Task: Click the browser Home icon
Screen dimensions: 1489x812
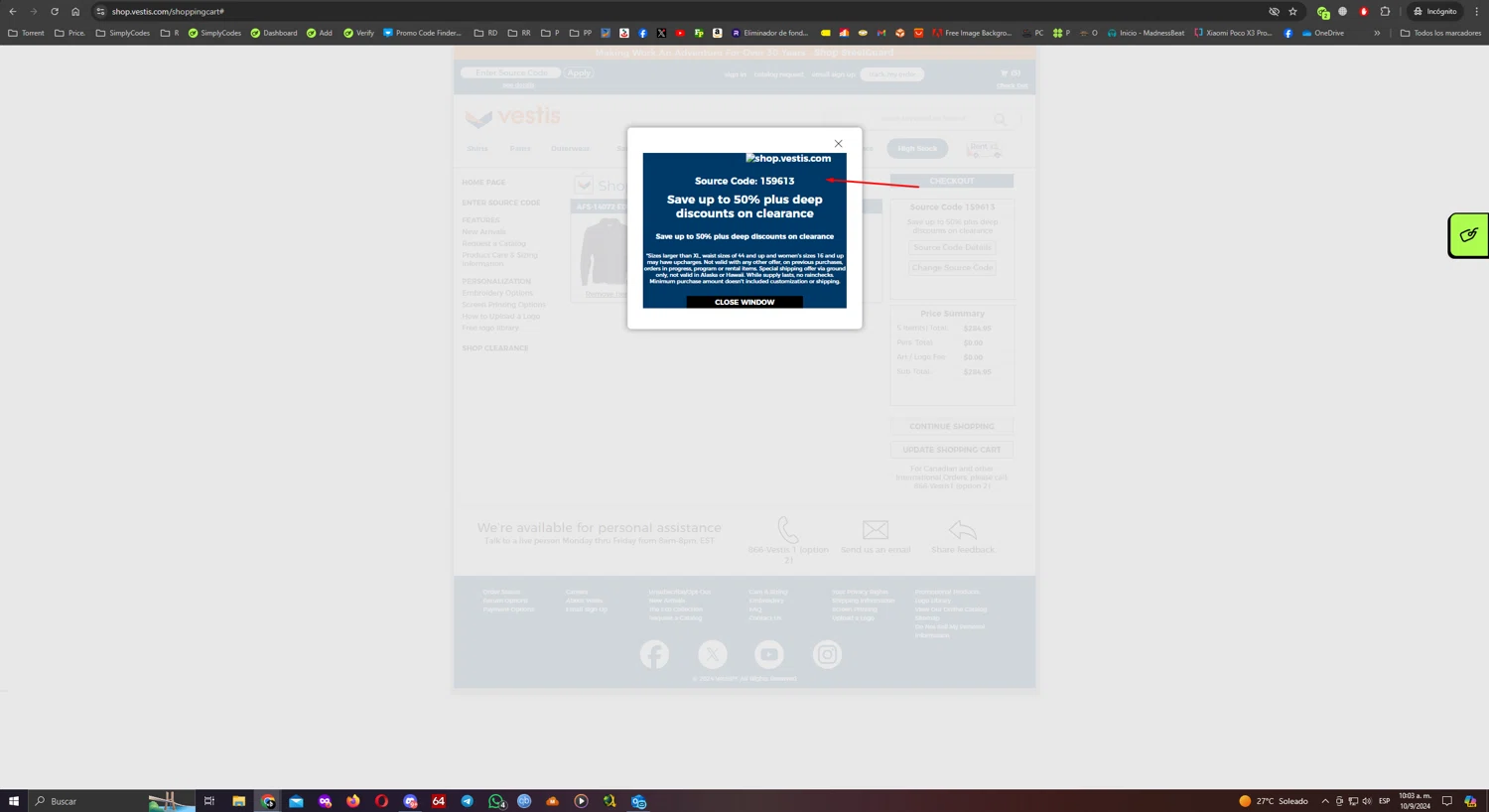Action: 75,11
